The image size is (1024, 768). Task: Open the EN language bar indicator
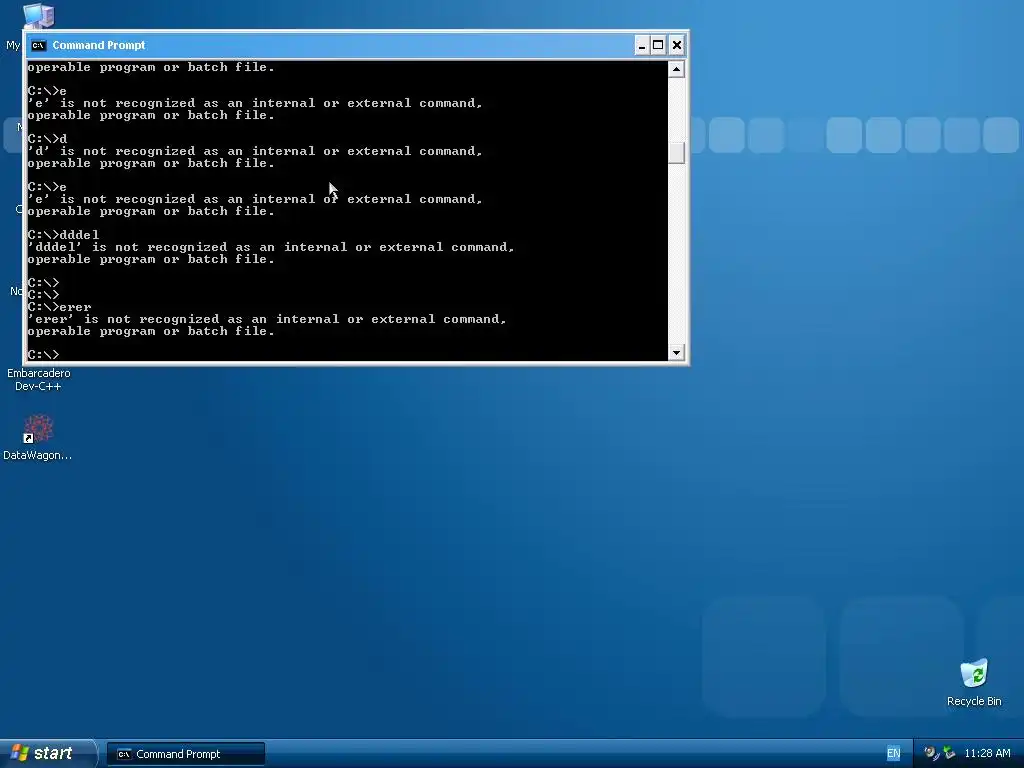click(893, 753)
